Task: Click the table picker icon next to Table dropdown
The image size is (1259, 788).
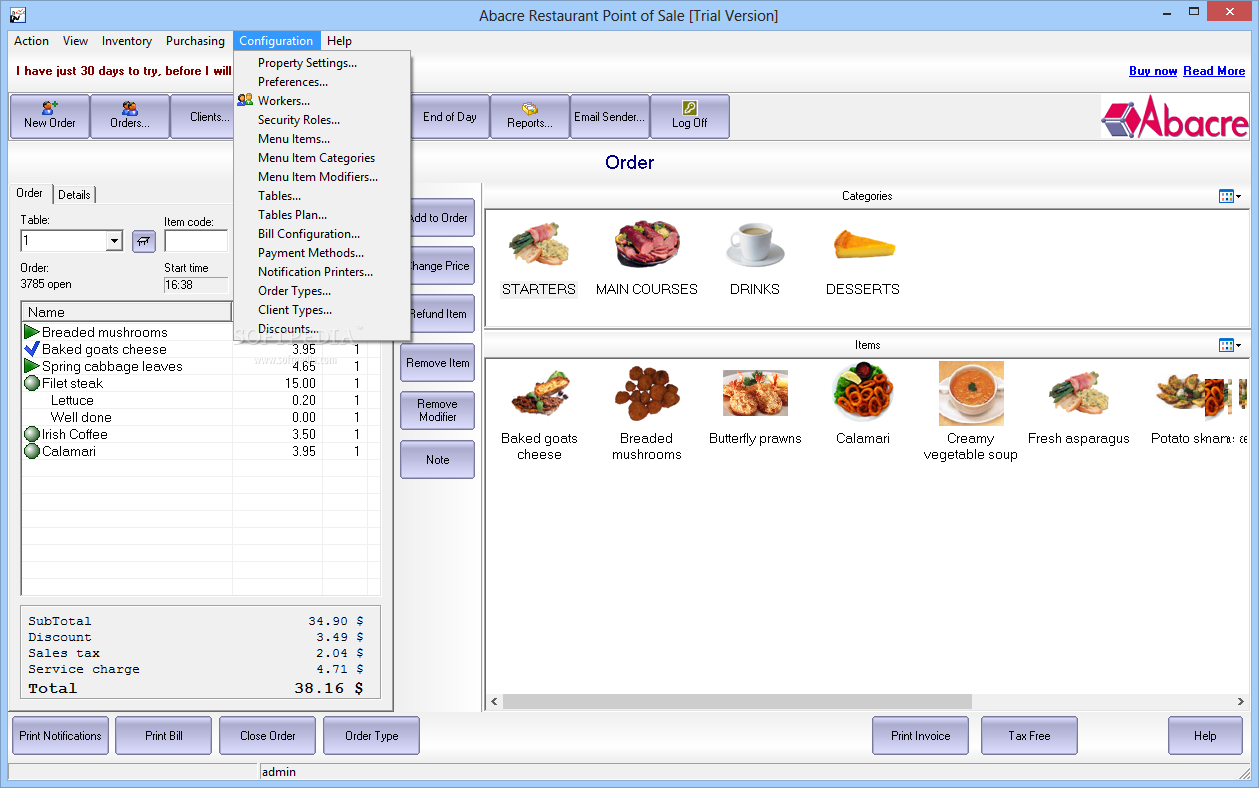Action: [x=144, y=241]
